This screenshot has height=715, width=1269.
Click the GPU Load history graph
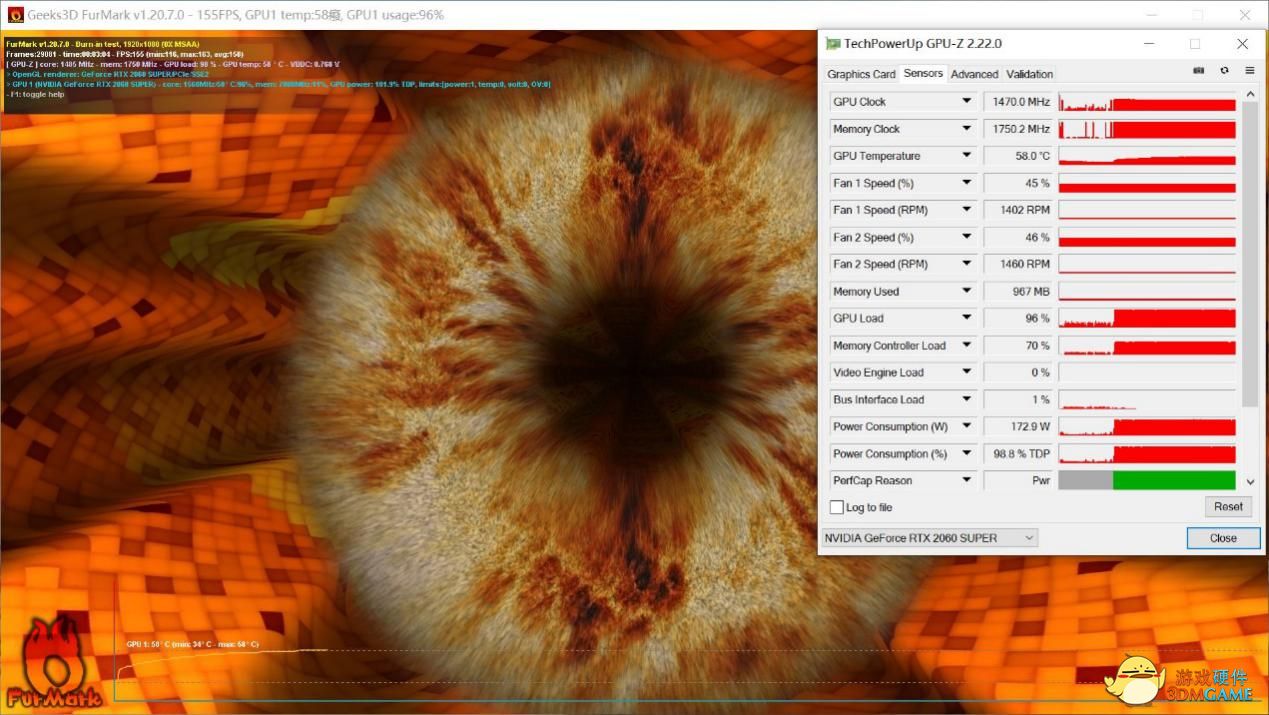click(1147, 318)
